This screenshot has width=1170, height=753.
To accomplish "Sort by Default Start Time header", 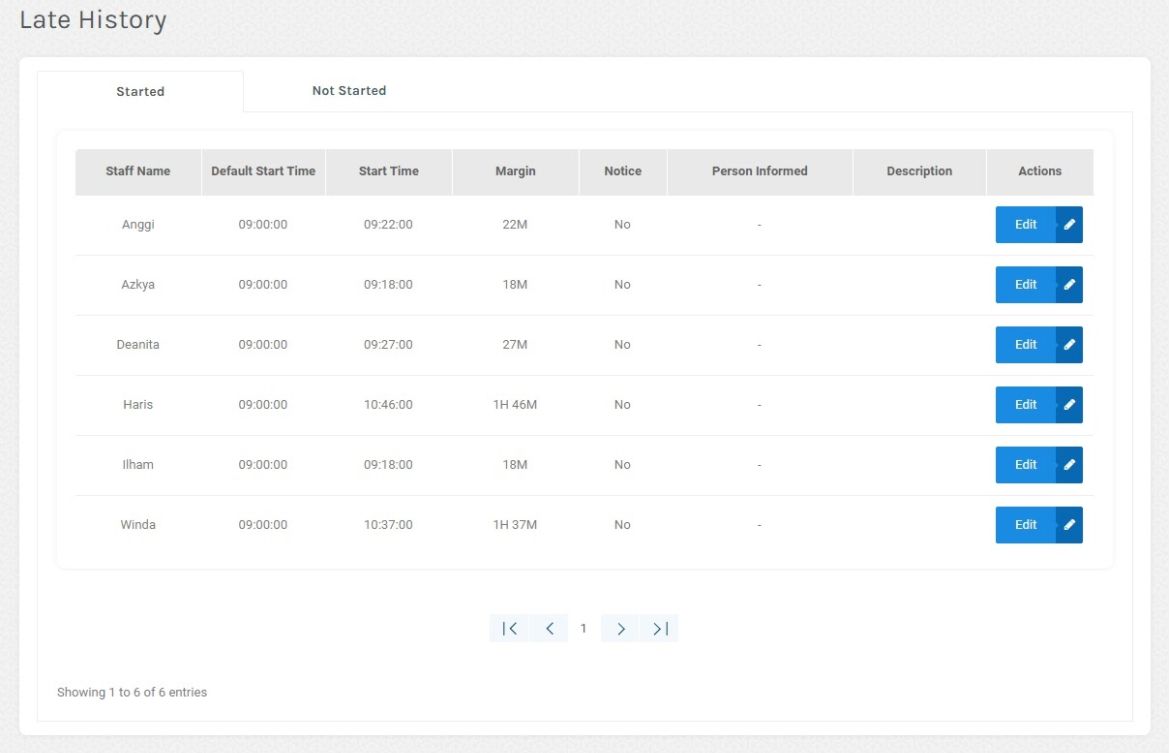I will pos(263,171).
